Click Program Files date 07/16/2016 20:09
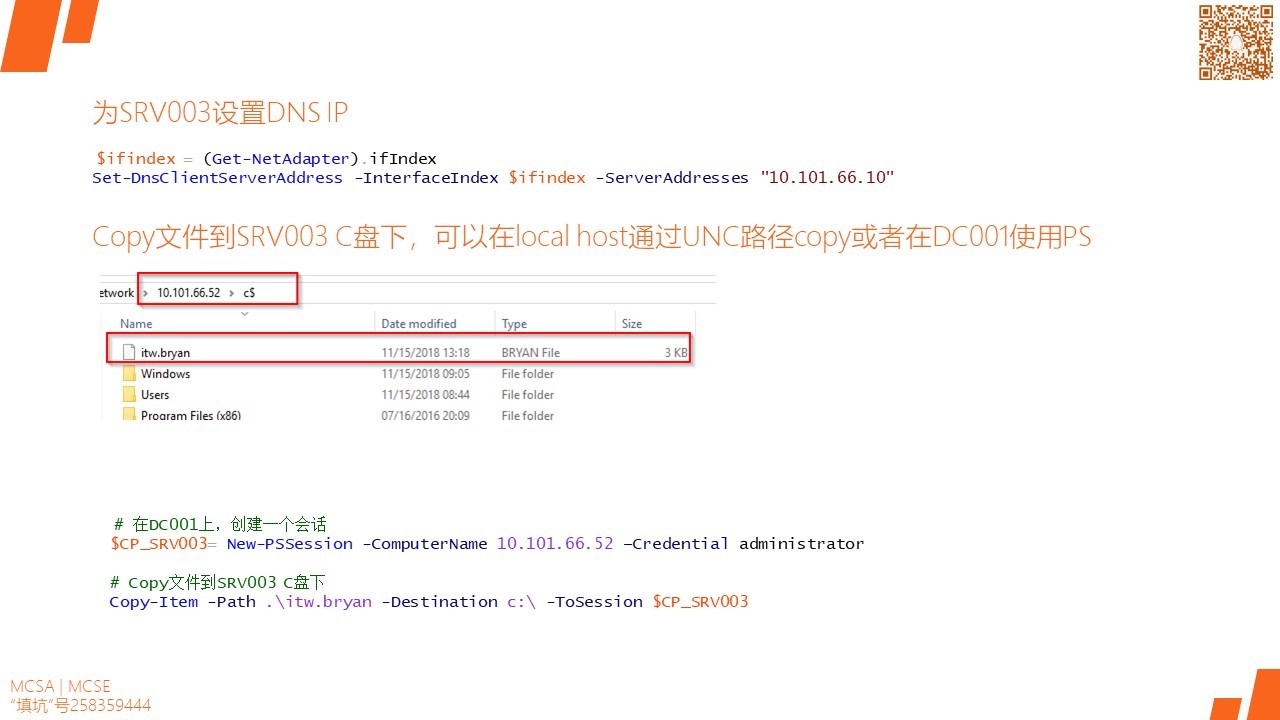Image resolution: width=1280 pixels, height=720 pixels. pos(425,415)
